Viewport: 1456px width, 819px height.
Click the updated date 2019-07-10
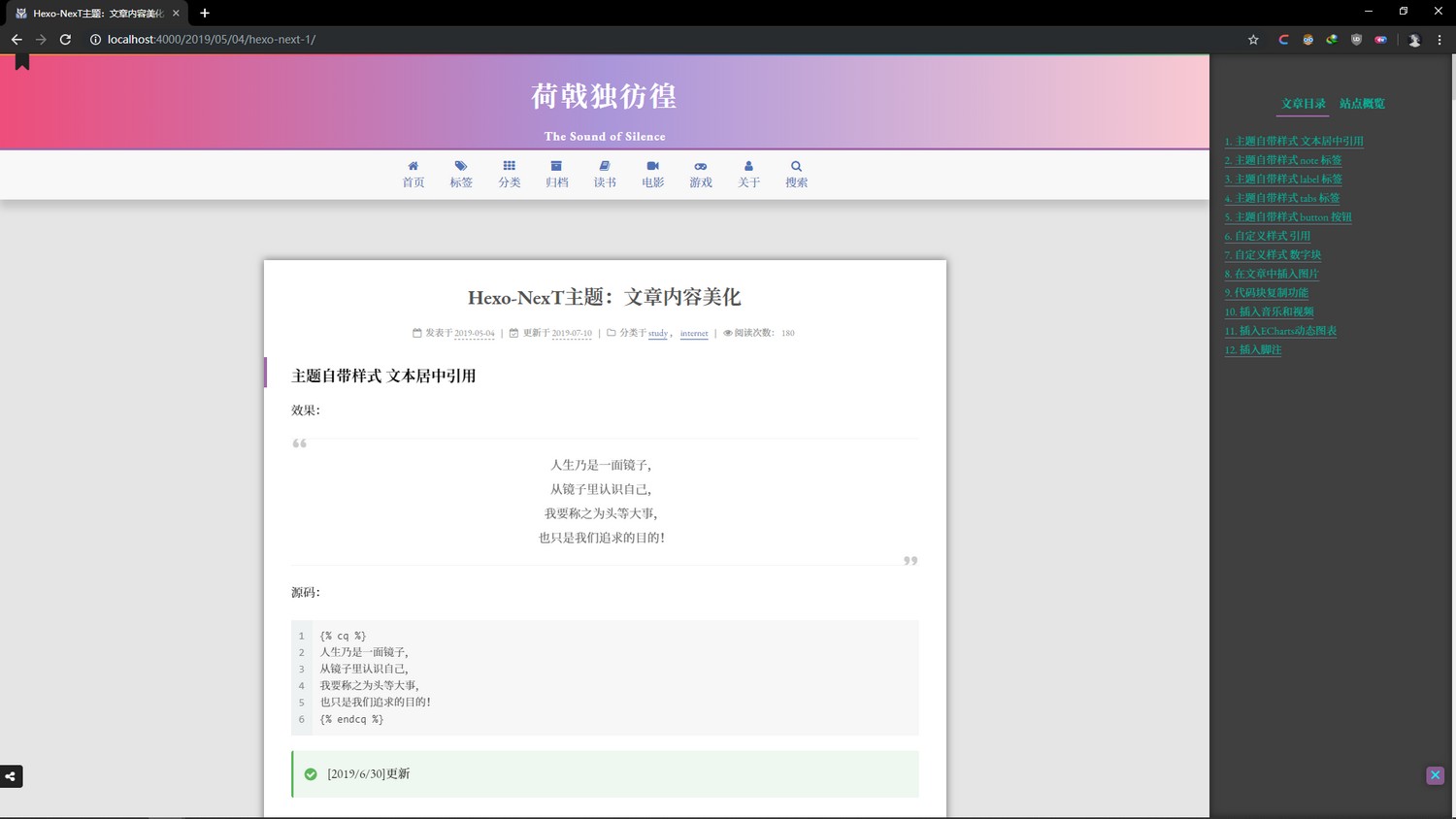coord(572,333)
